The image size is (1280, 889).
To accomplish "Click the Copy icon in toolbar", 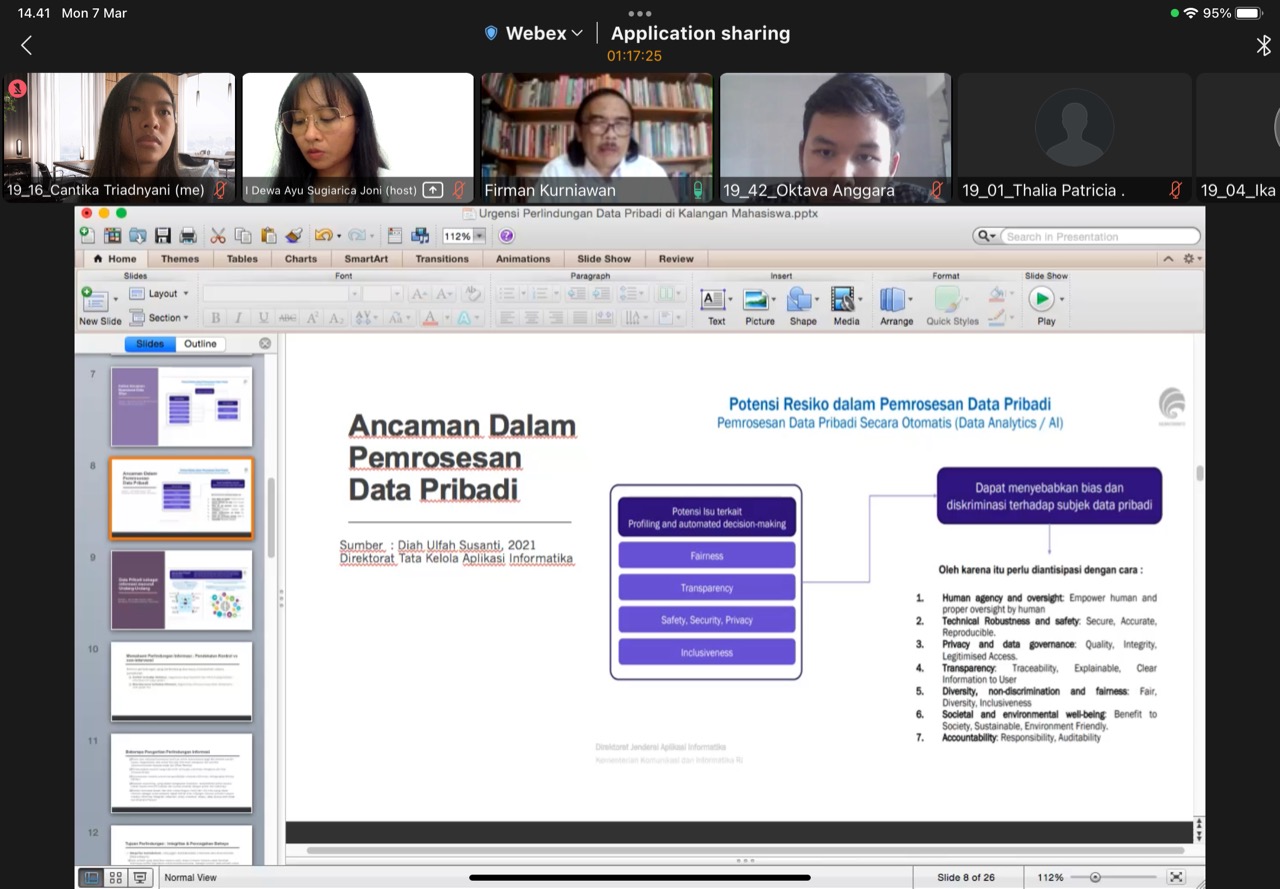I will tap(243, 236).
